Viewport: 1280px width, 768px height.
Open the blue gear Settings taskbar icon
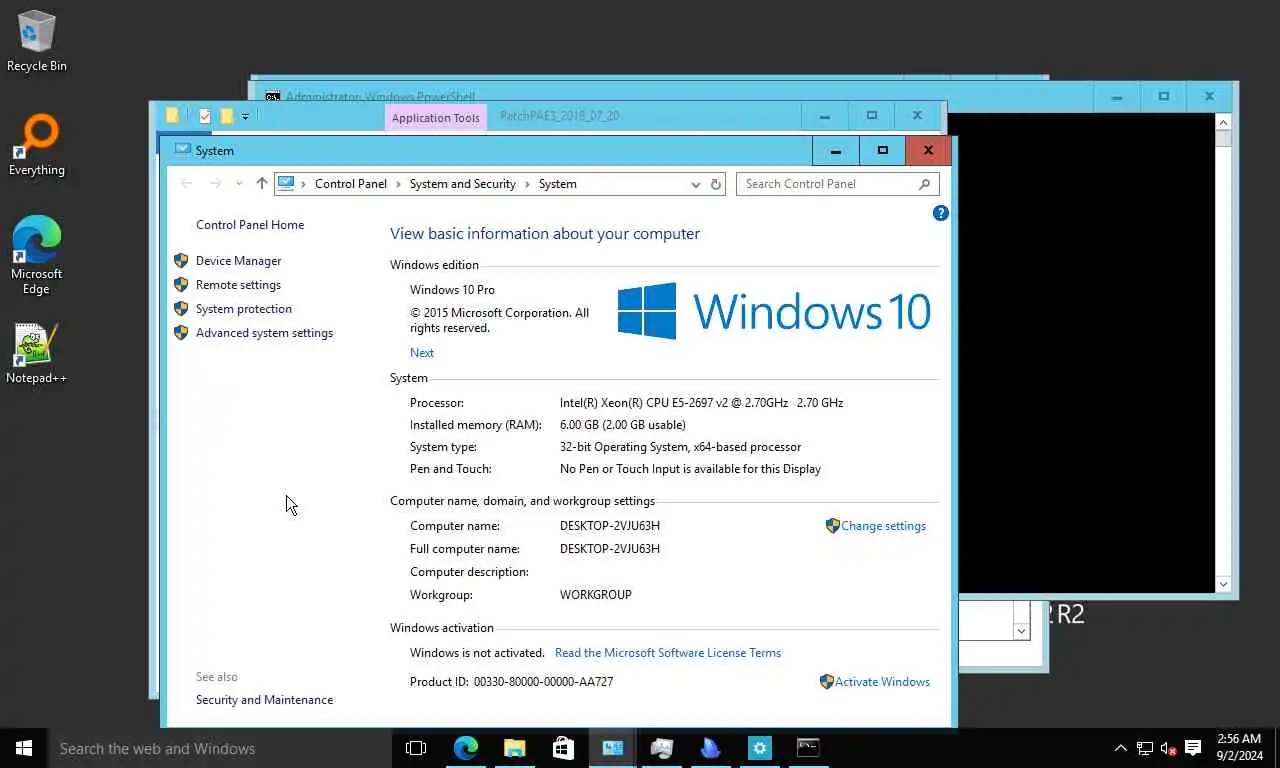click(760, 748)
